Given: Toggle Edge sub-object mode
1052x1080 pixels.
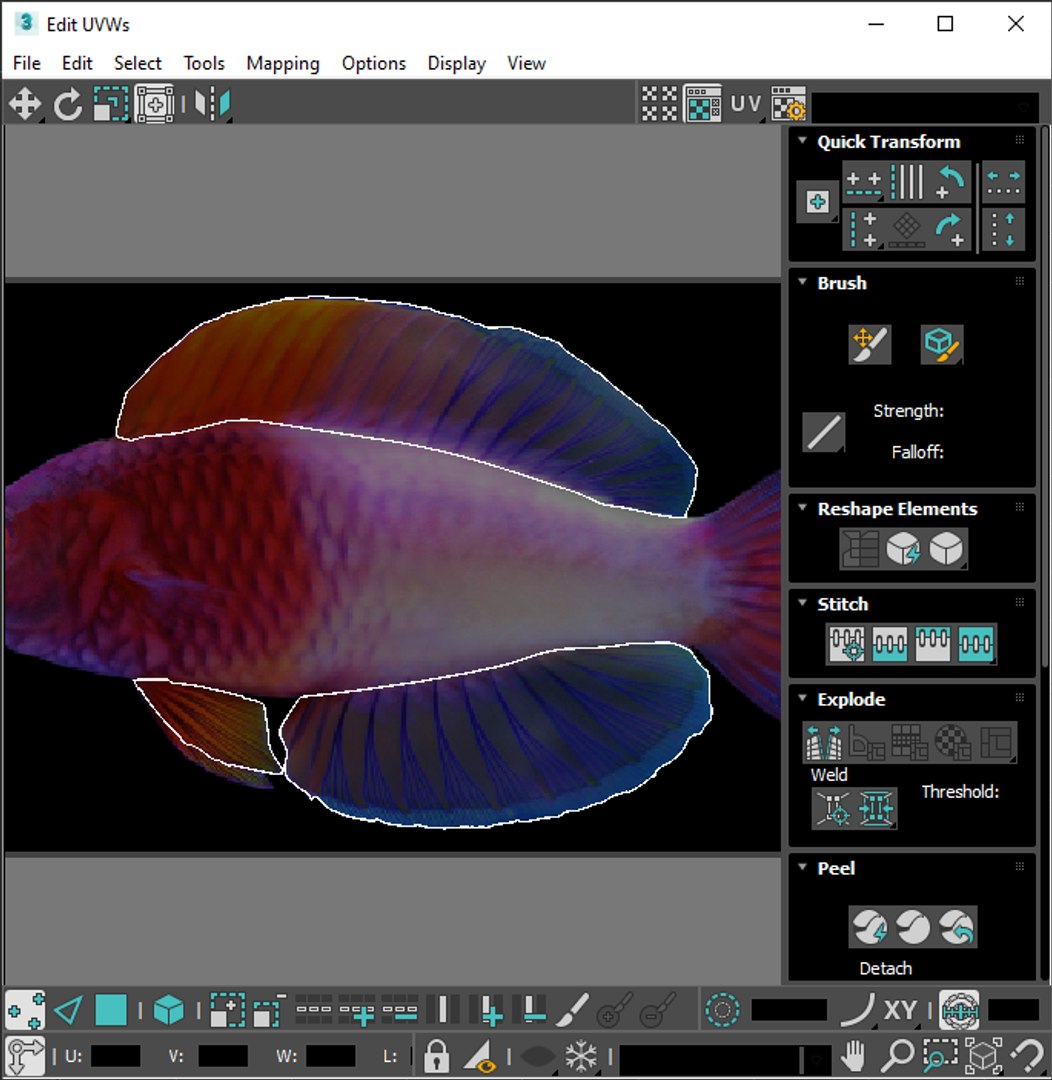Looking at the screenshot, I should pos(68,1010).
